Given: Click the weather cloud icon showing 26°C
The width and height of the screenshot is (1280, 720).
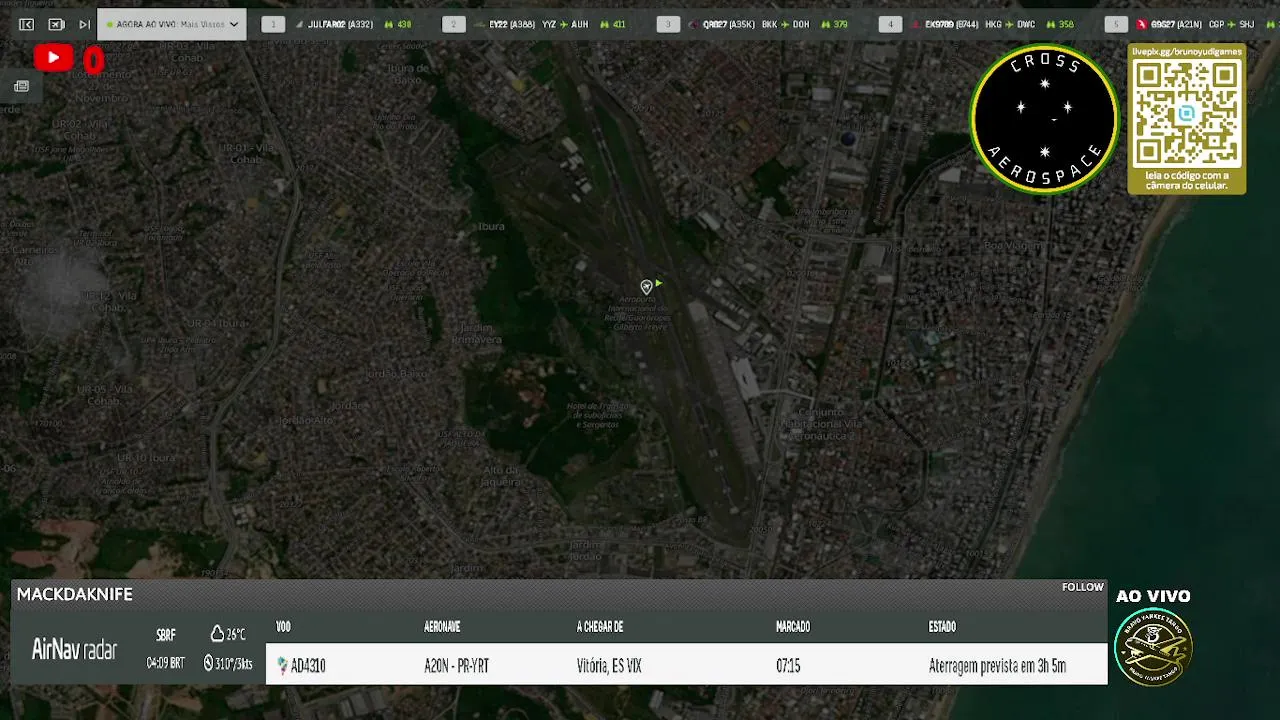Looking at the screenshot, I should (x=217, y=634).
